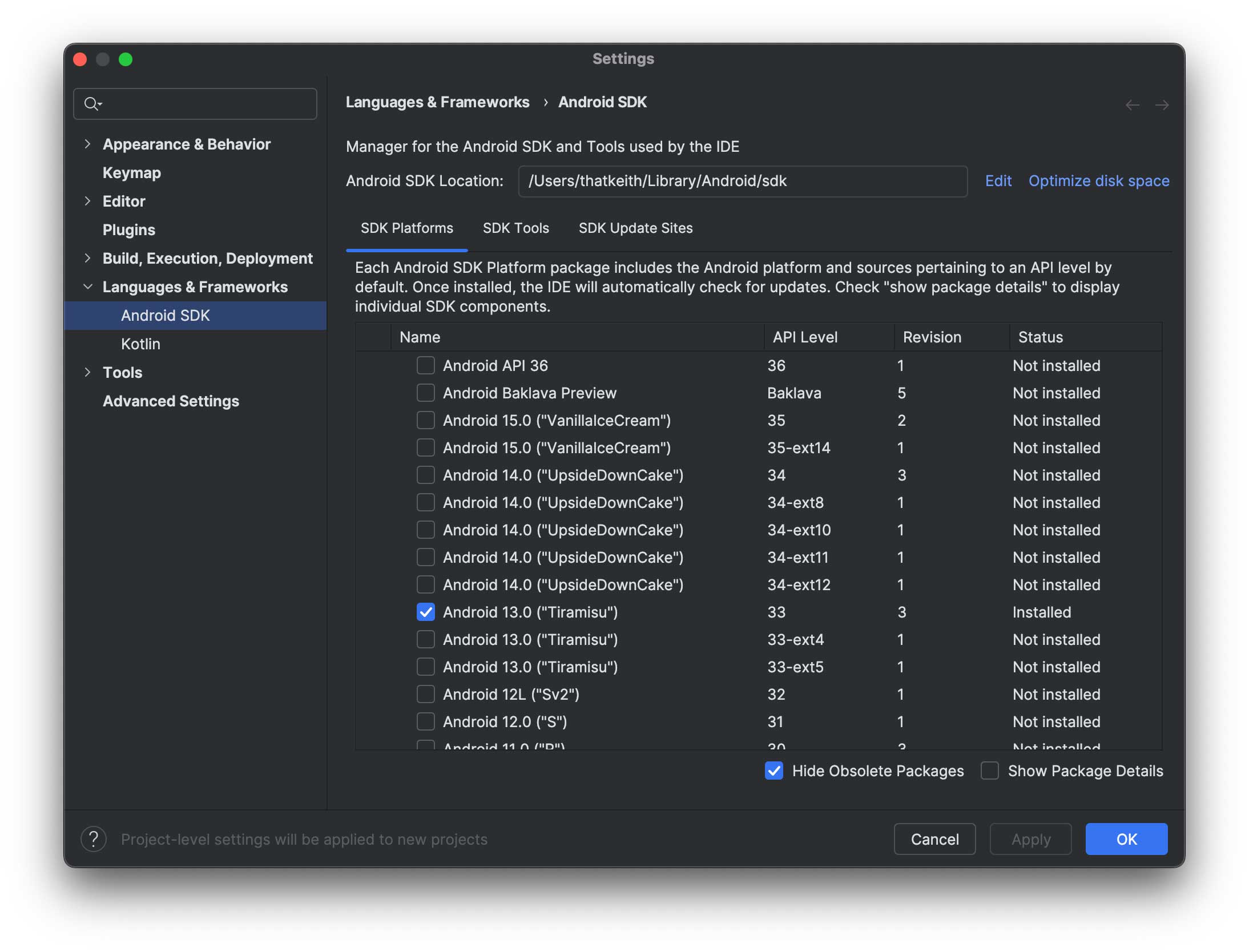Viewport: 1249px width, 952px height.
Task: Enable Show Package Details checkbox
Action: click(x=989, y=771)
